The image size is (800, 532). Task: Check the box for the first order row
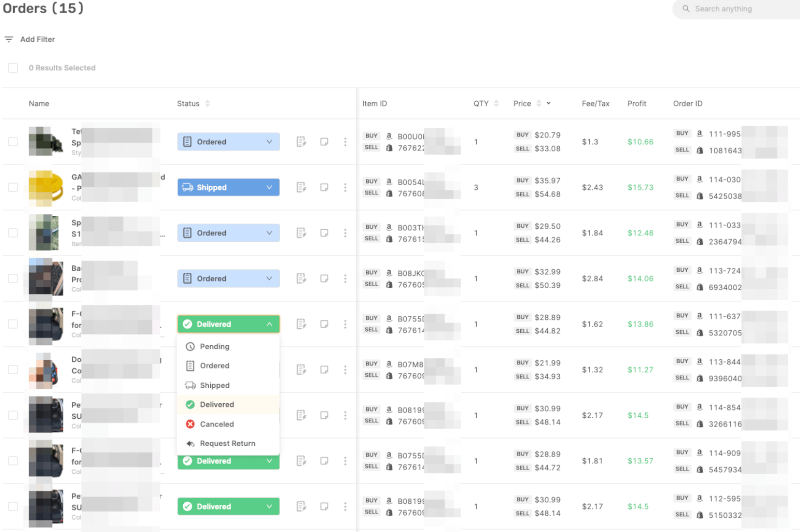click(x=13, y=142)
